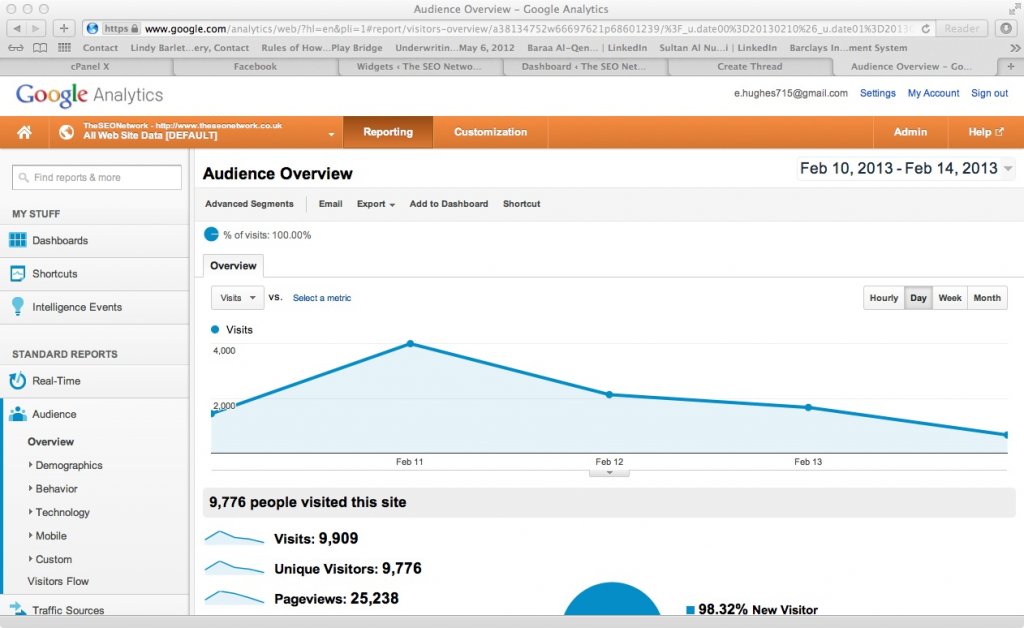
Task: Open the Visits metric dropdown
Action: coord(238,298)
